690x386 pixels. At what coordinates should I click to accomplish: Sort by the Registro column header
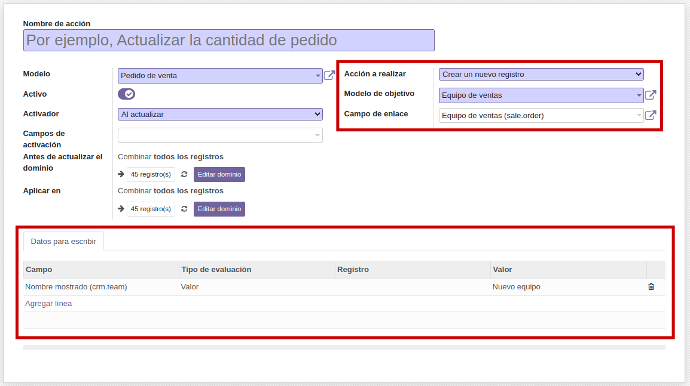click(x=413, y=269)
